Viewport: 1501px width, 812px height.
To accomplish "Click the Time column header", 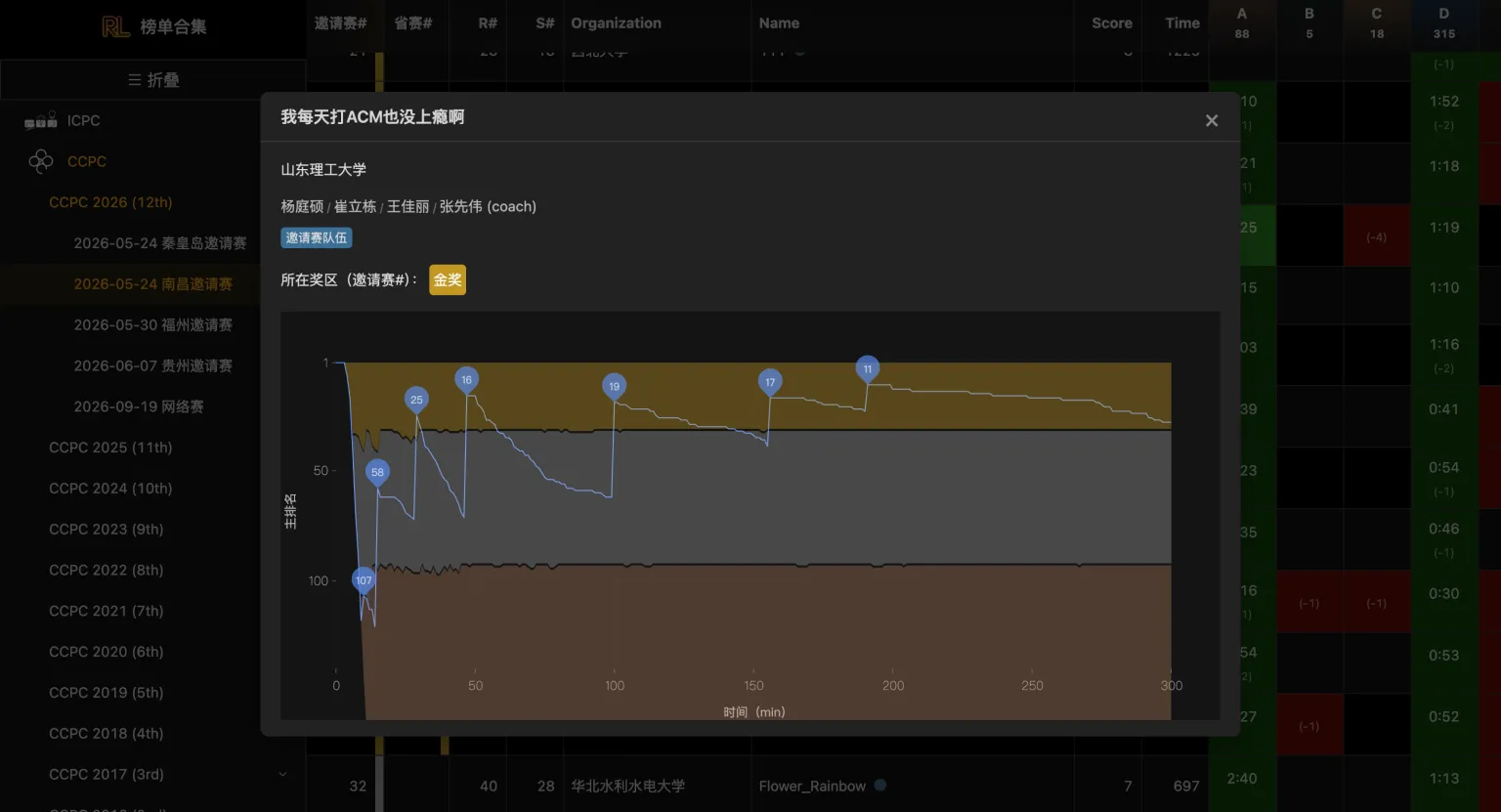I will tap(1182, 23).
